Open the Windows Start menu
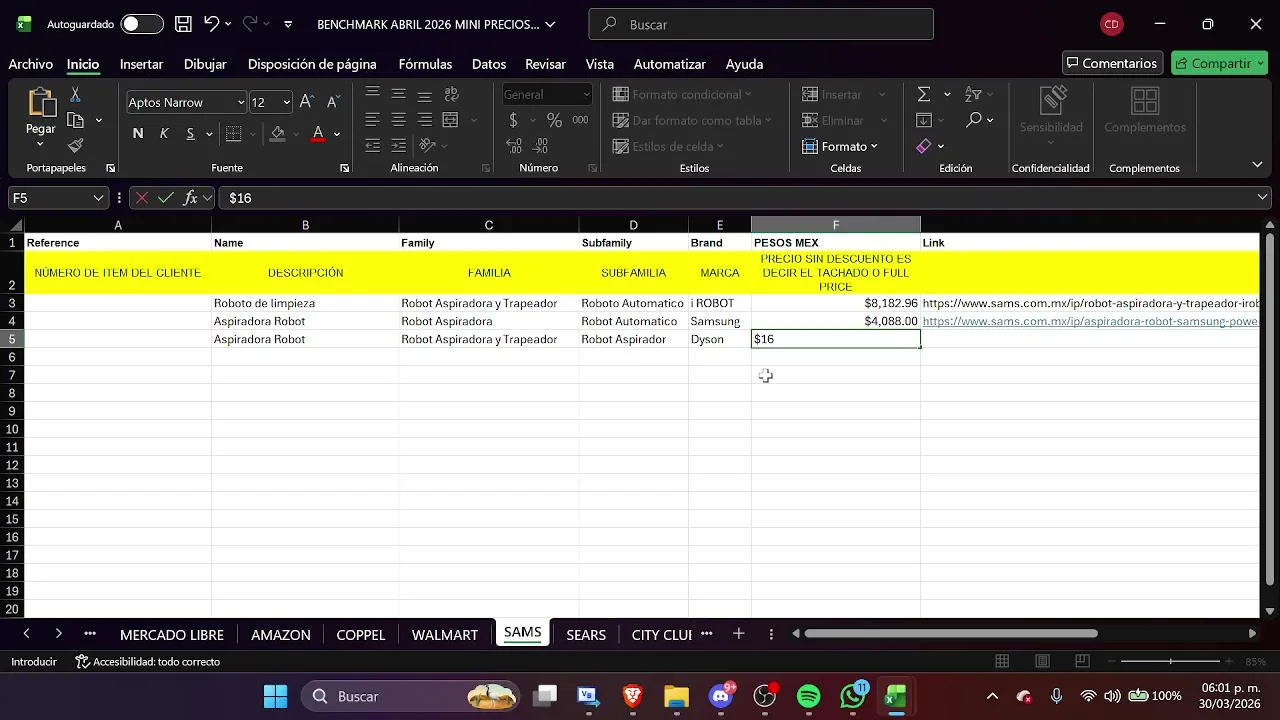 point(275,696)
